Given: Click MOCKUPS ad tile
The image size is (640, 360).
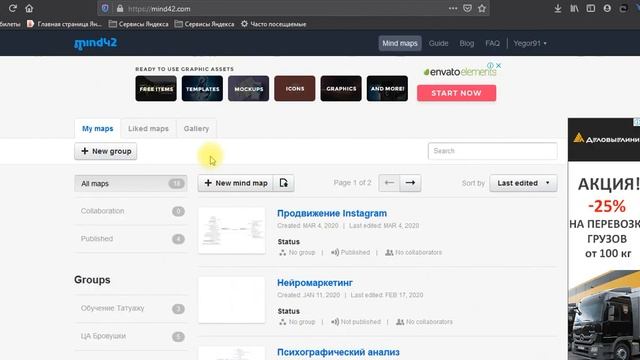Looking at the screenshot, I should click(x=249, y=88).
